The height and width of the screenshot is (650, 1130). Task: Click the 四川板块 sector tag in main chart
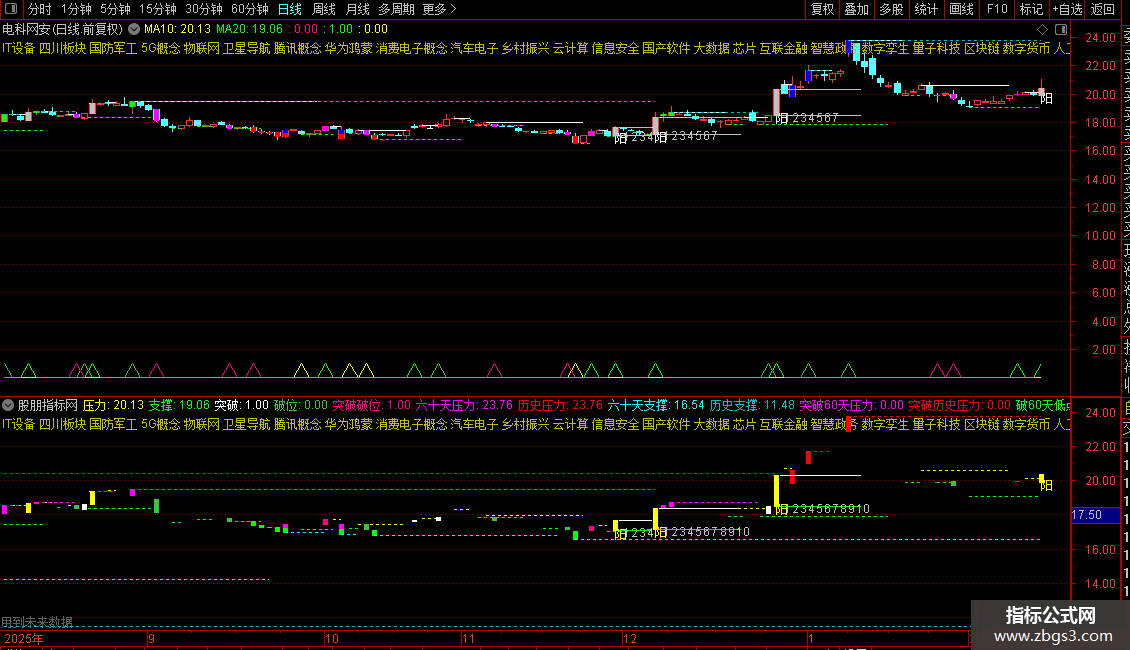click(x=63, y=48)
